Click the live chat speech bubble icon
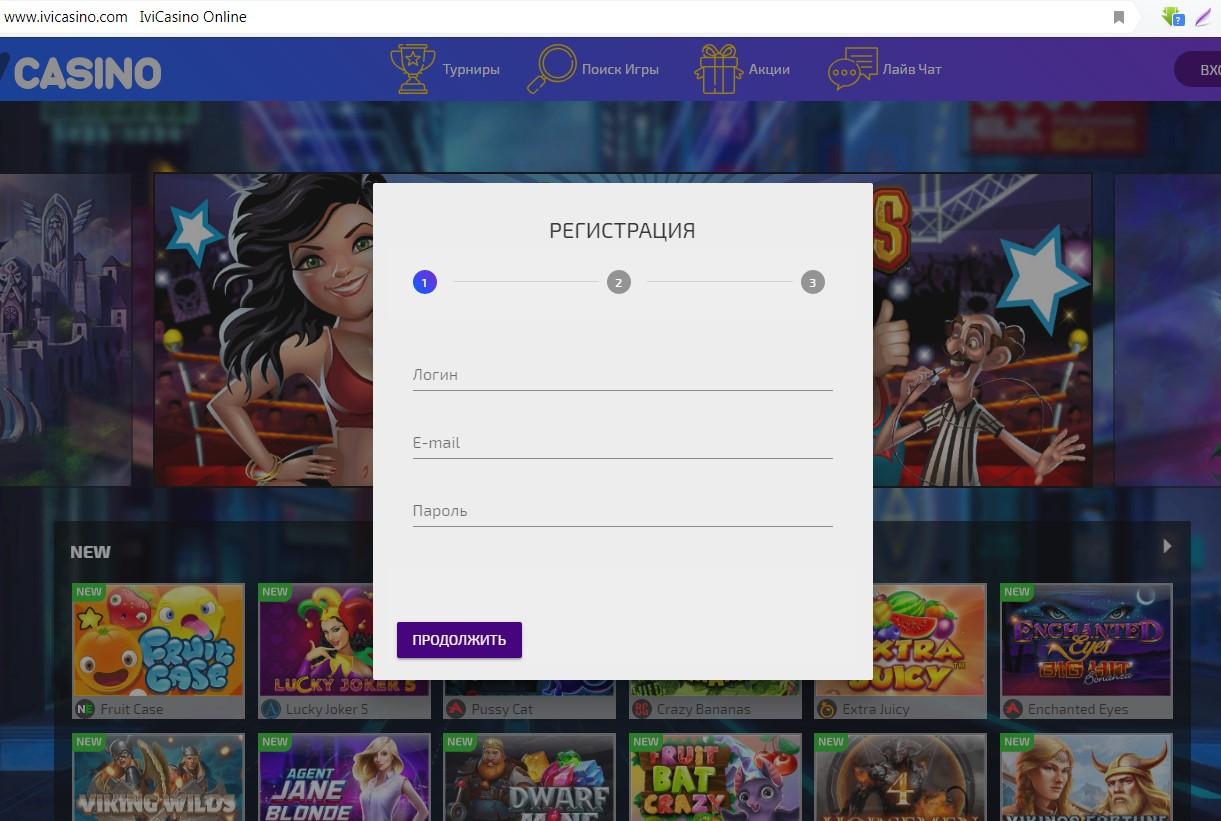The width and height of the screenshot is (1221, 821). pos(853,70)
